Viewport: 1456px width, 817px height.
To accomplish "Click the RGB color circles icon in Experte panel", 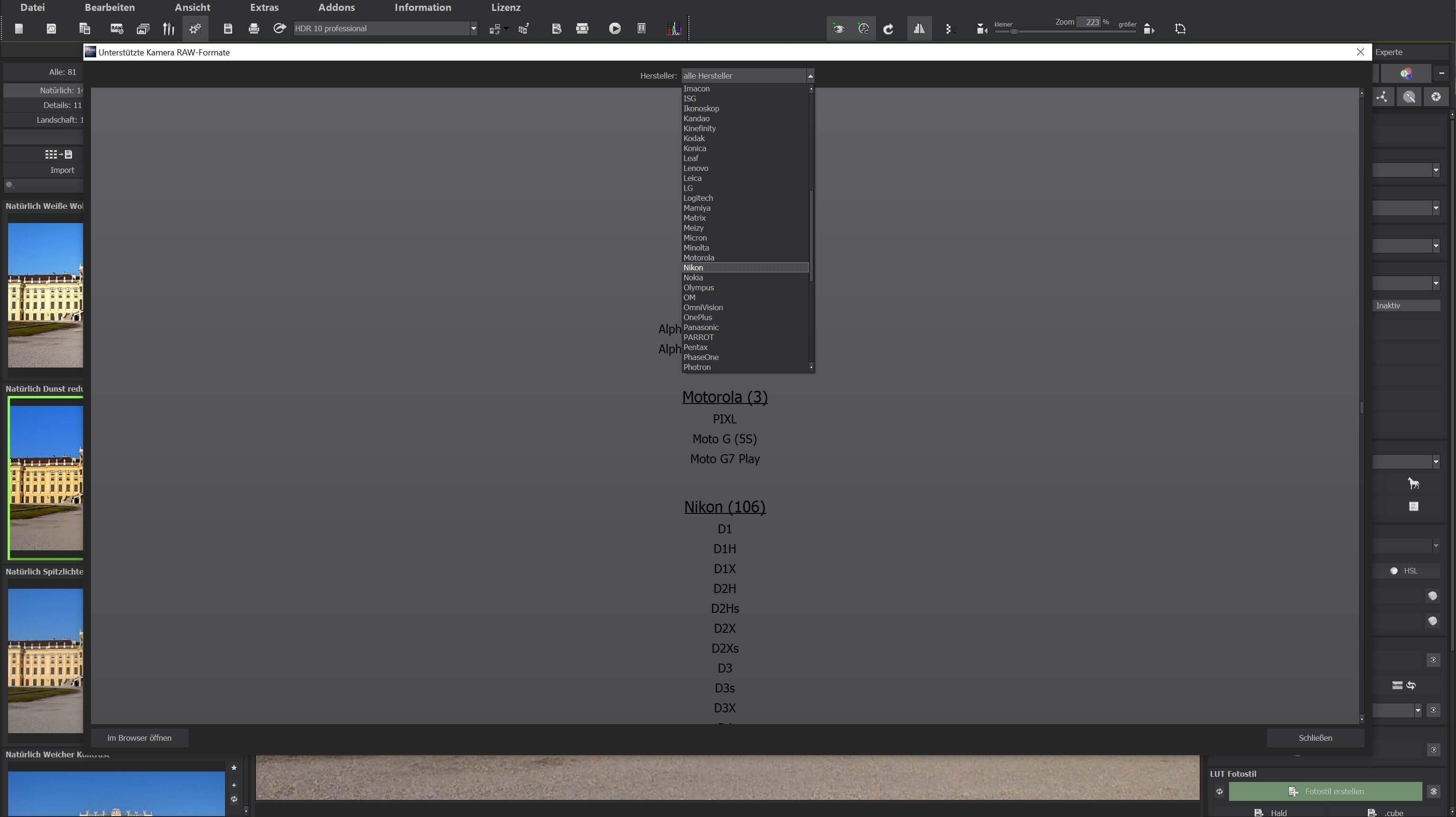I will pyautogui.click(x=1406, y=73).
